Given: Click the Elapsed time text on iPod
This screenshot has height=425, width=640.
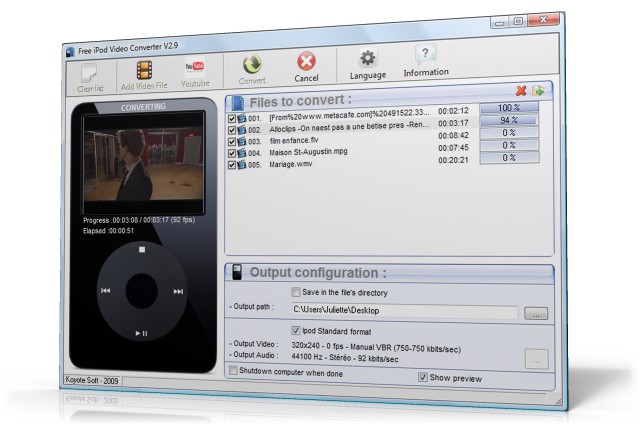Looking at the screenshot, I should pos(108,231).
